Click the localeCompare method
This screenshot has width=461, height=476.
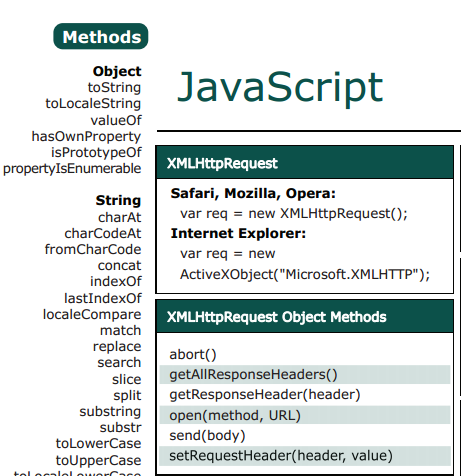(92, 314)
